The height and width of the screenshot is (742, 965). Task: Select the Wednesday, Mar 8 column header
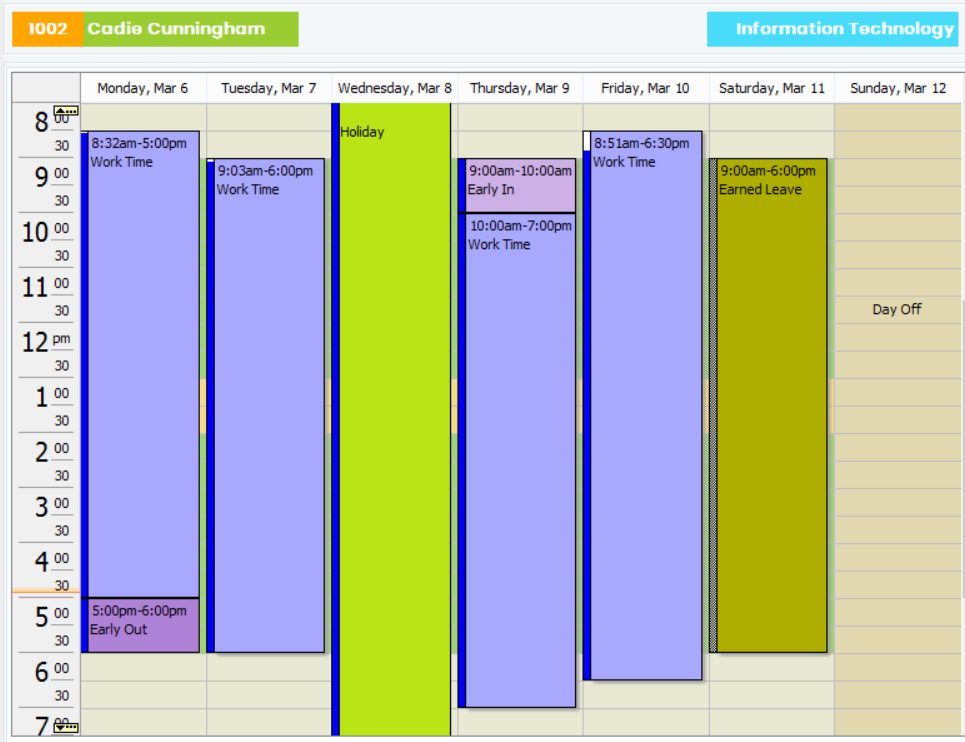[394, 88]
